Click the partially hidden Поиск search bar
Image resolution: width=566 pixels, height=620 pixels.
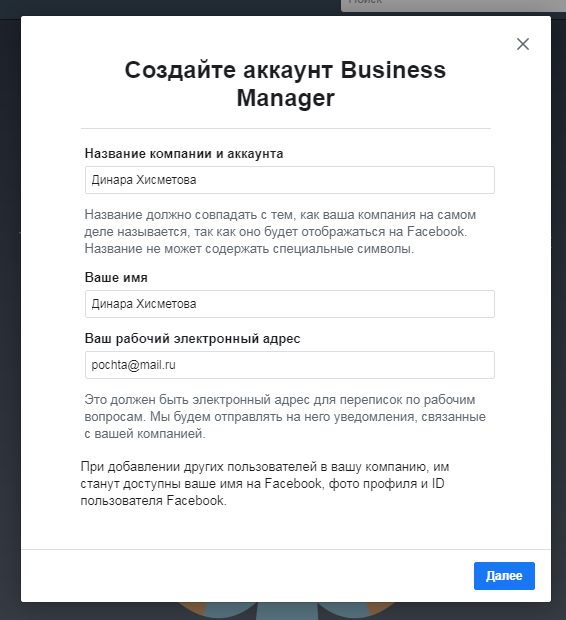(x=453, y=5)
